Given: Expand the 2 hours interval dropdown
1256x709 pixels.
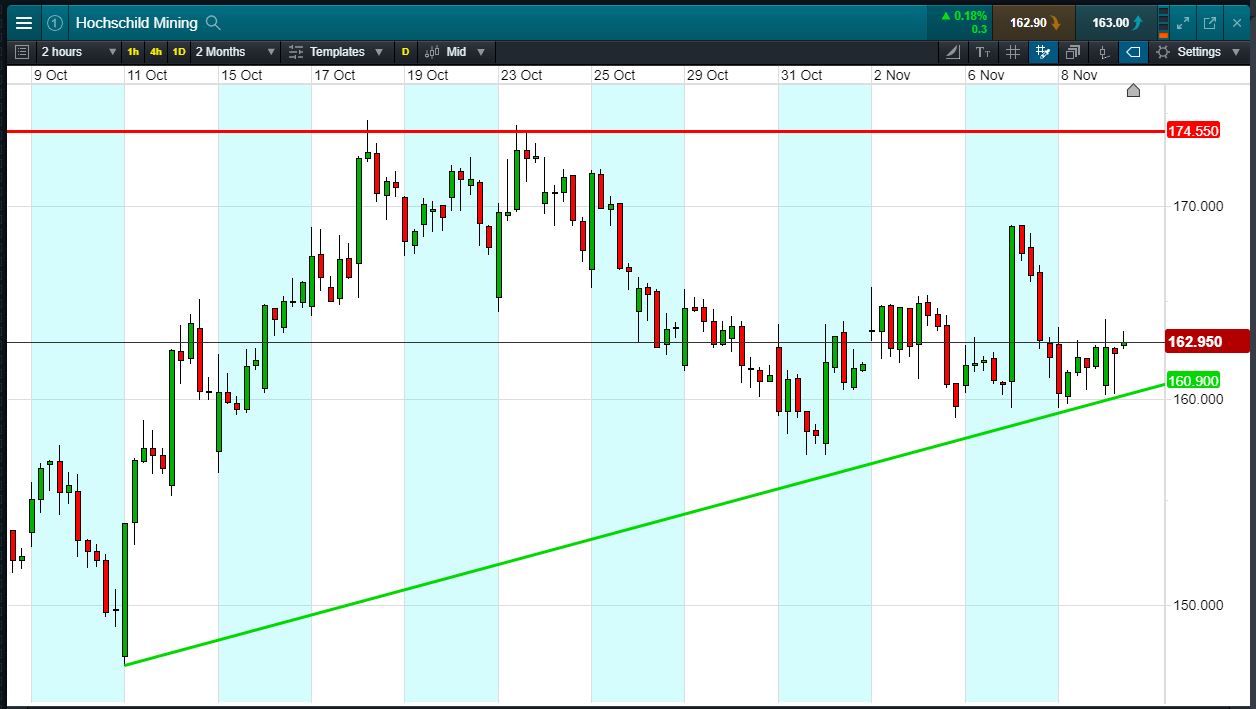Looking at the screenshot, I should (78, 52).
